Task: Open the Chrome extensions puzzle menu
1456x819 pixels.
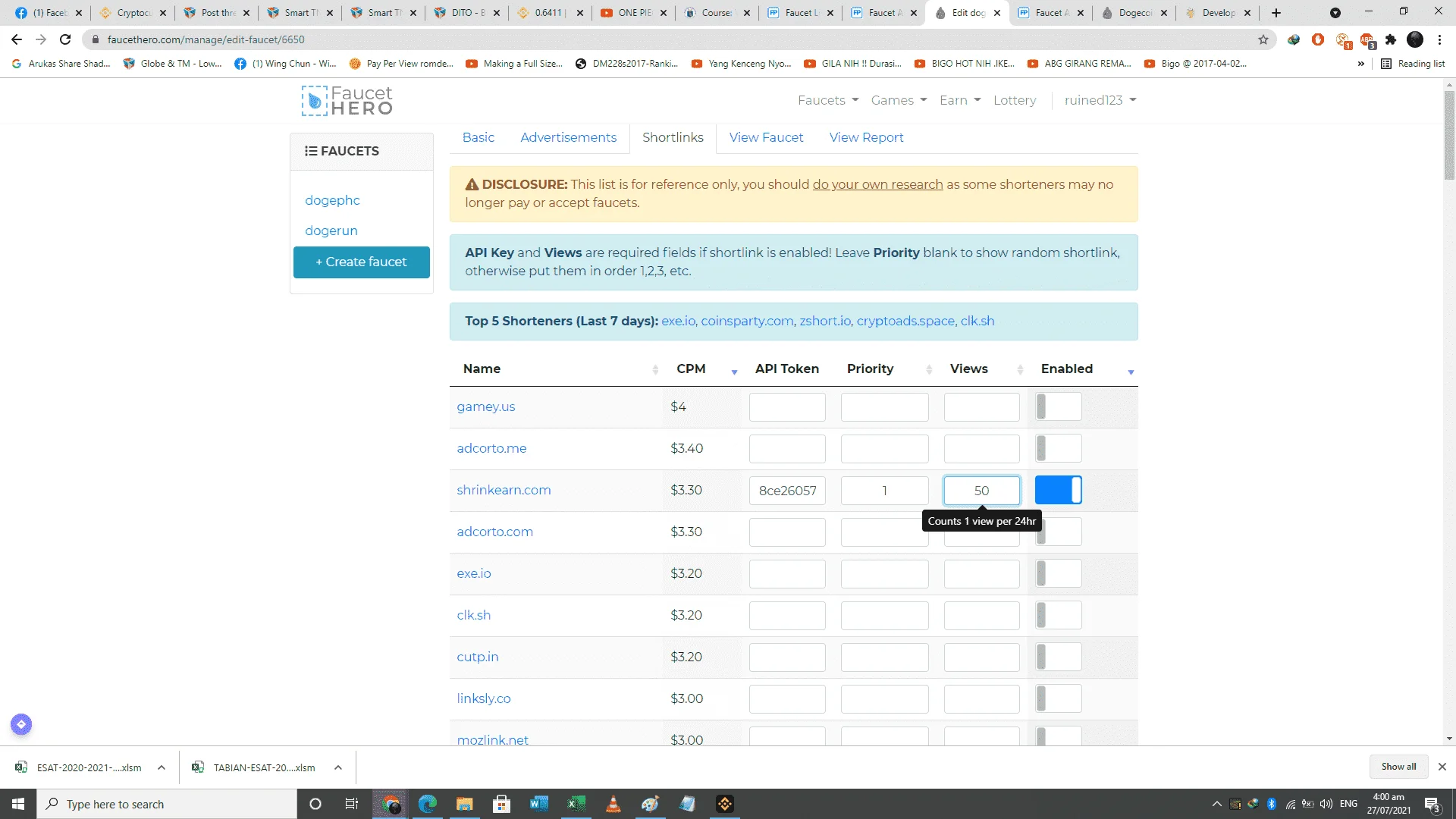Action: pos(1391,39)
